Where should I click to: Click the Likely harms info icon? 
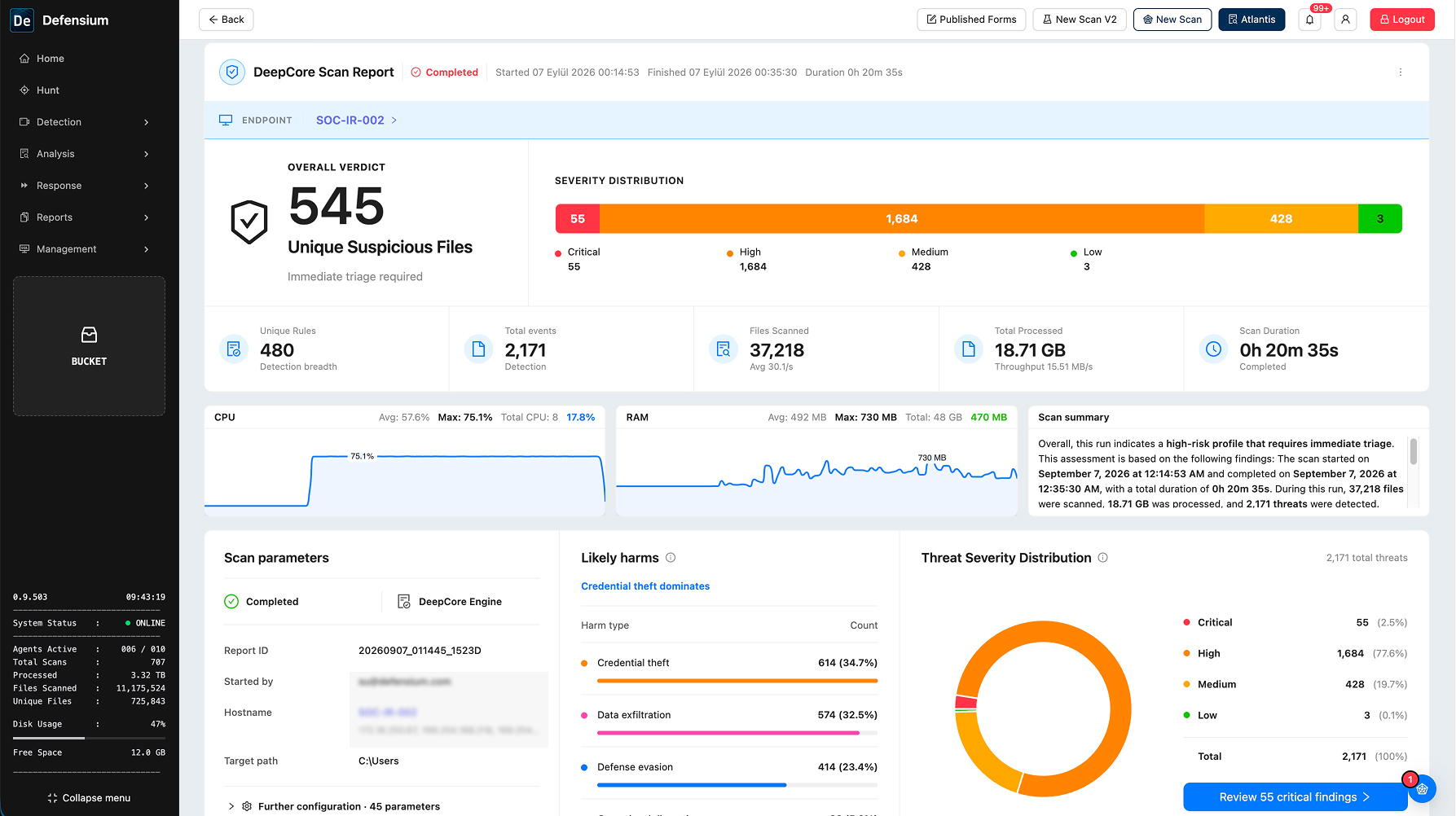click(671, 558)
